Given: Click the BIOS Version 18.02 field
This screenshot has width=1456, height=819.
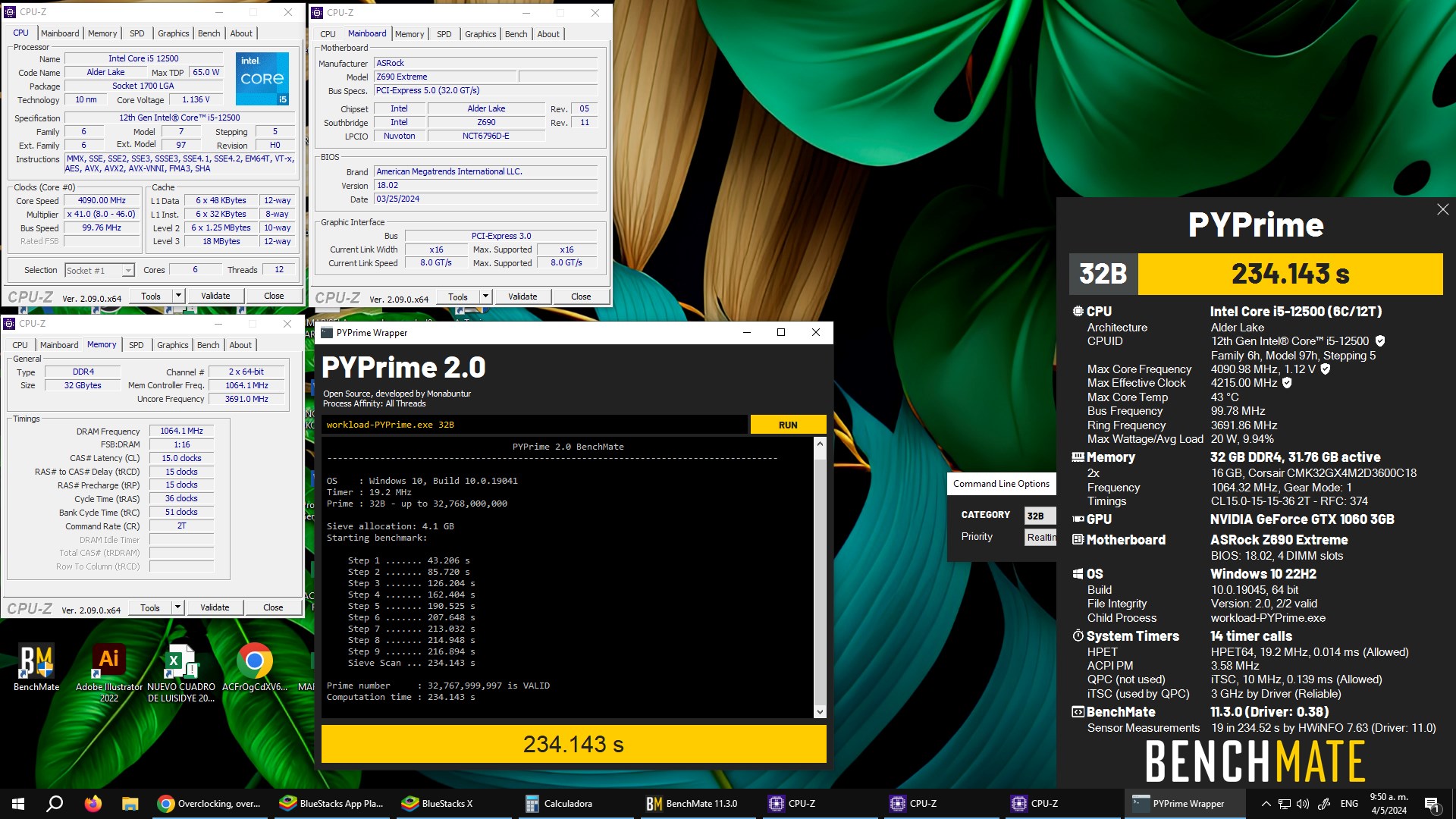Looking at the screenshot, I should point(486,186).
